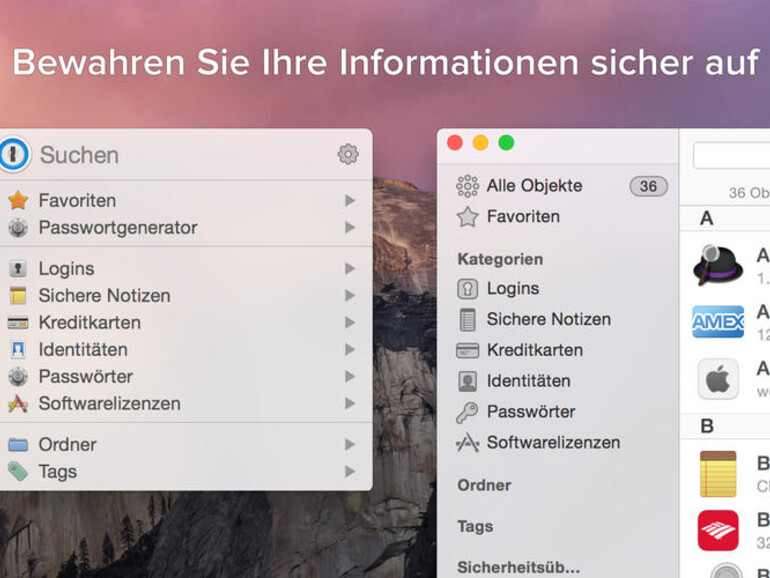The image size is (770, 578).
Task: Expand Ordner submenu arrow in popup
Action: 350,444
